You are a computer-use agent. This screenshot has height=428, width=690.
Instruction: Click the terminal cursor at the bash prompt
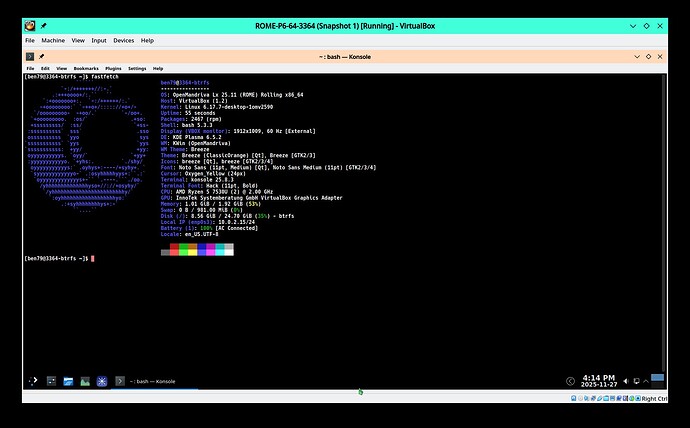[92, 259]
